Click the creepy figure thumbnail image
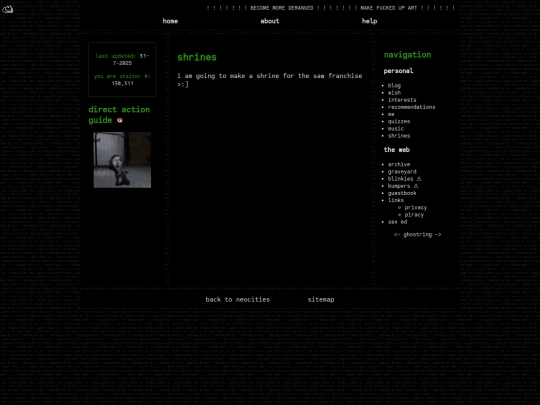This screenshot has width=540, height=405. 122,160
